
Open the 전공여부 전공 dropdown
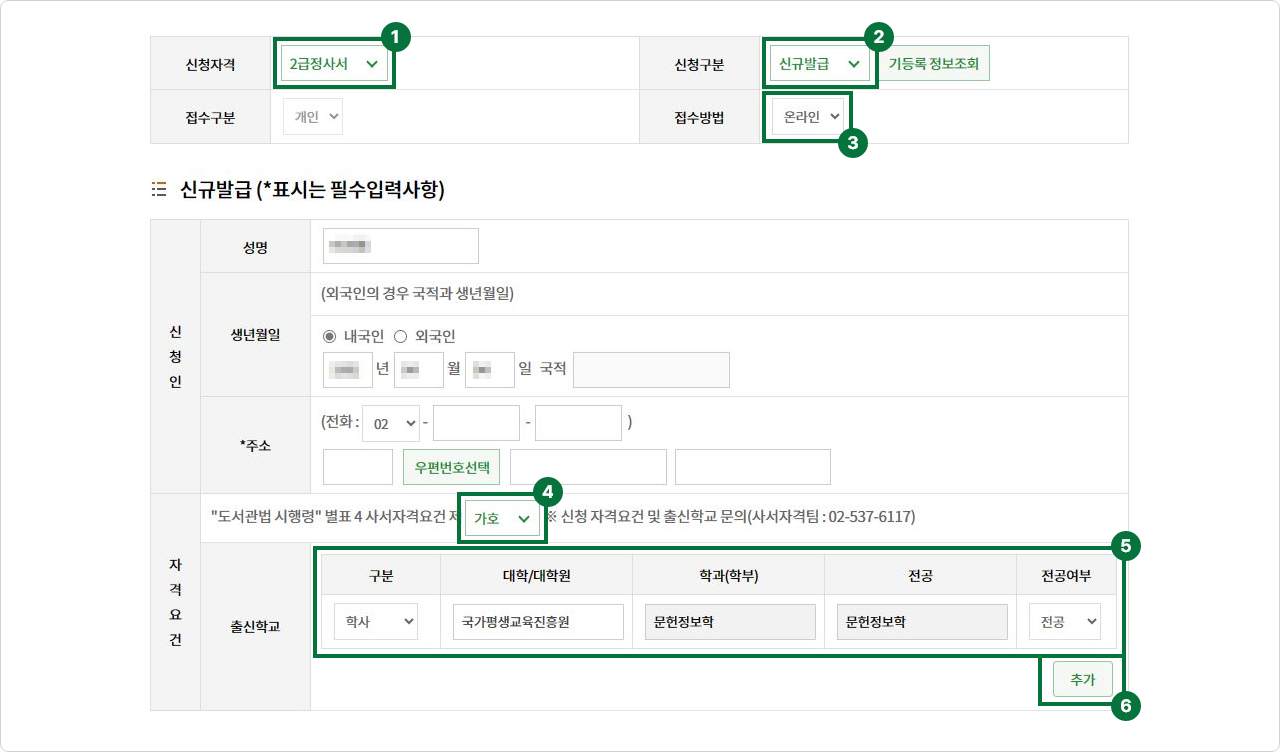(x=1065, y=622)
